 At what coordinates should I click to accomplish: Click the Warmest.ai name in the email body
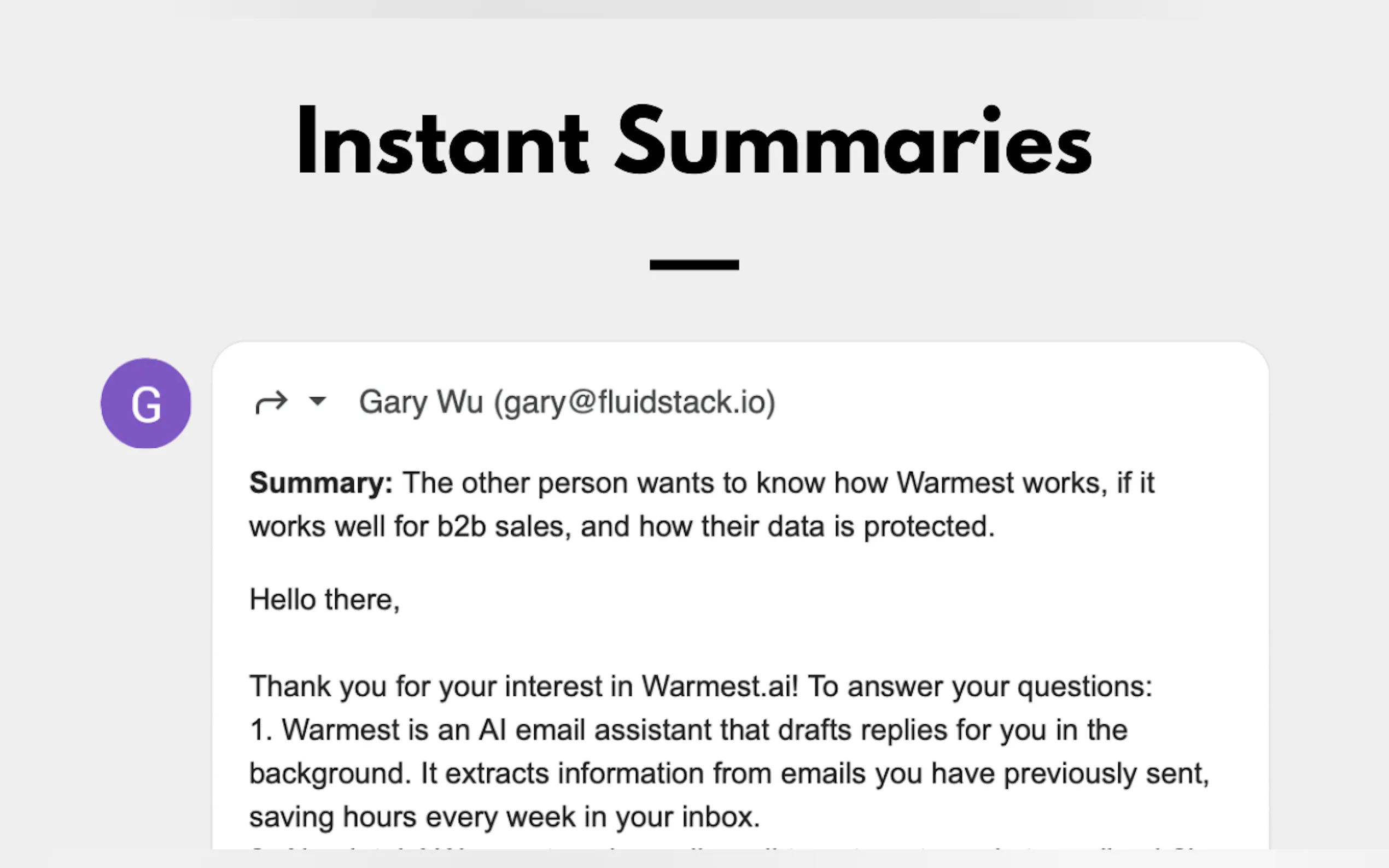[x=719, y=686]
